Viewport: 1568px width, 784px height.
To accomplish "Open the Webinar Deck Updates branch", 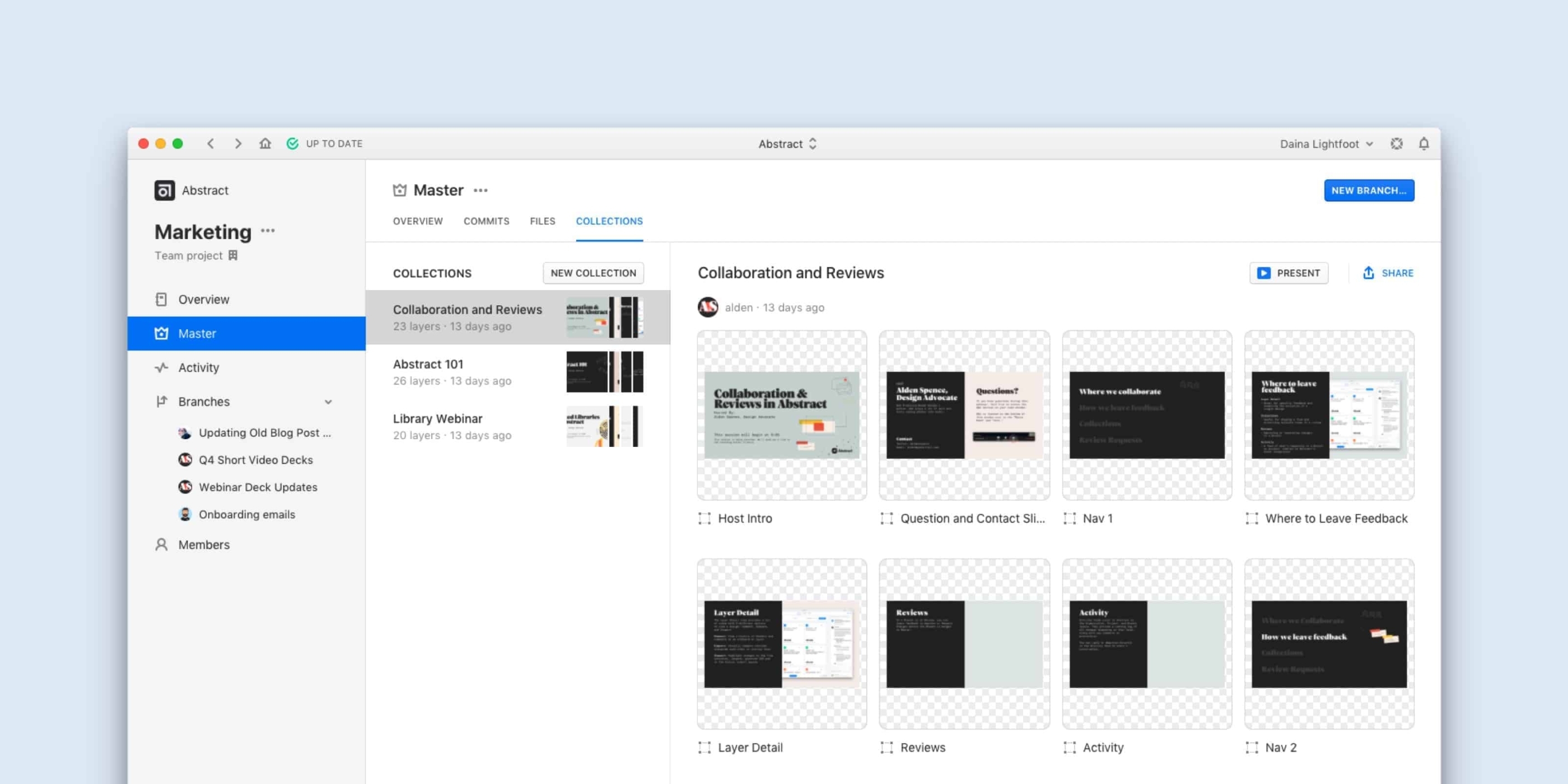I will pos(258,487).
